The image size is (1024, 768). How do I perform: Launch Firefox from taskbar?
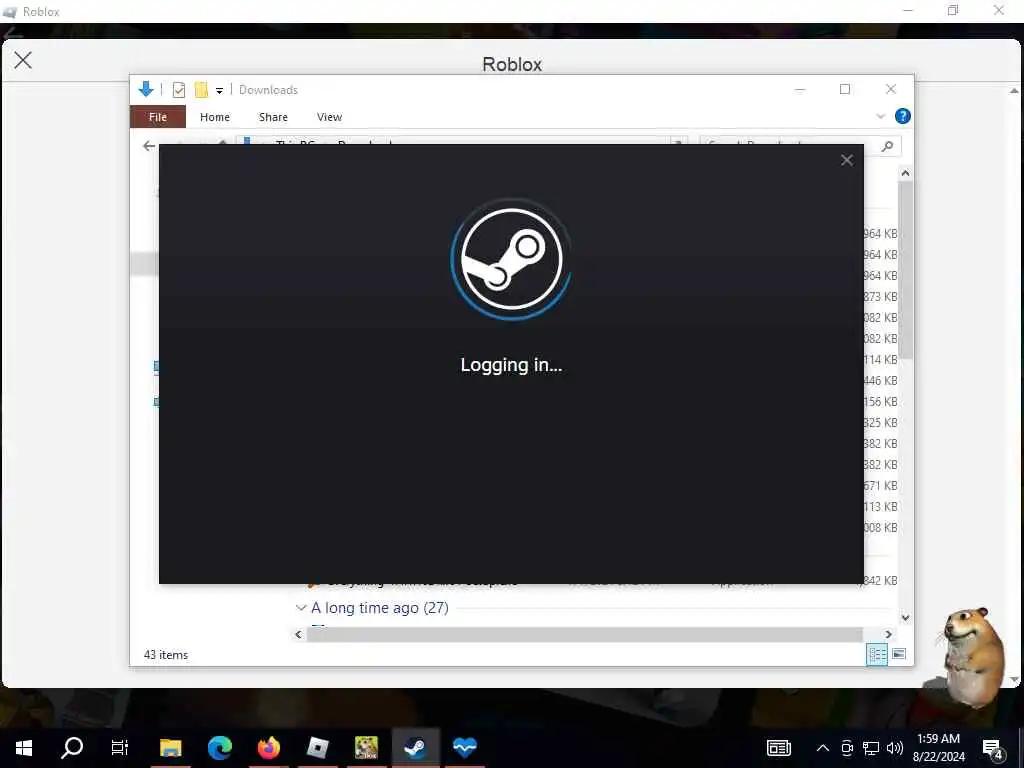coord(268,747)
